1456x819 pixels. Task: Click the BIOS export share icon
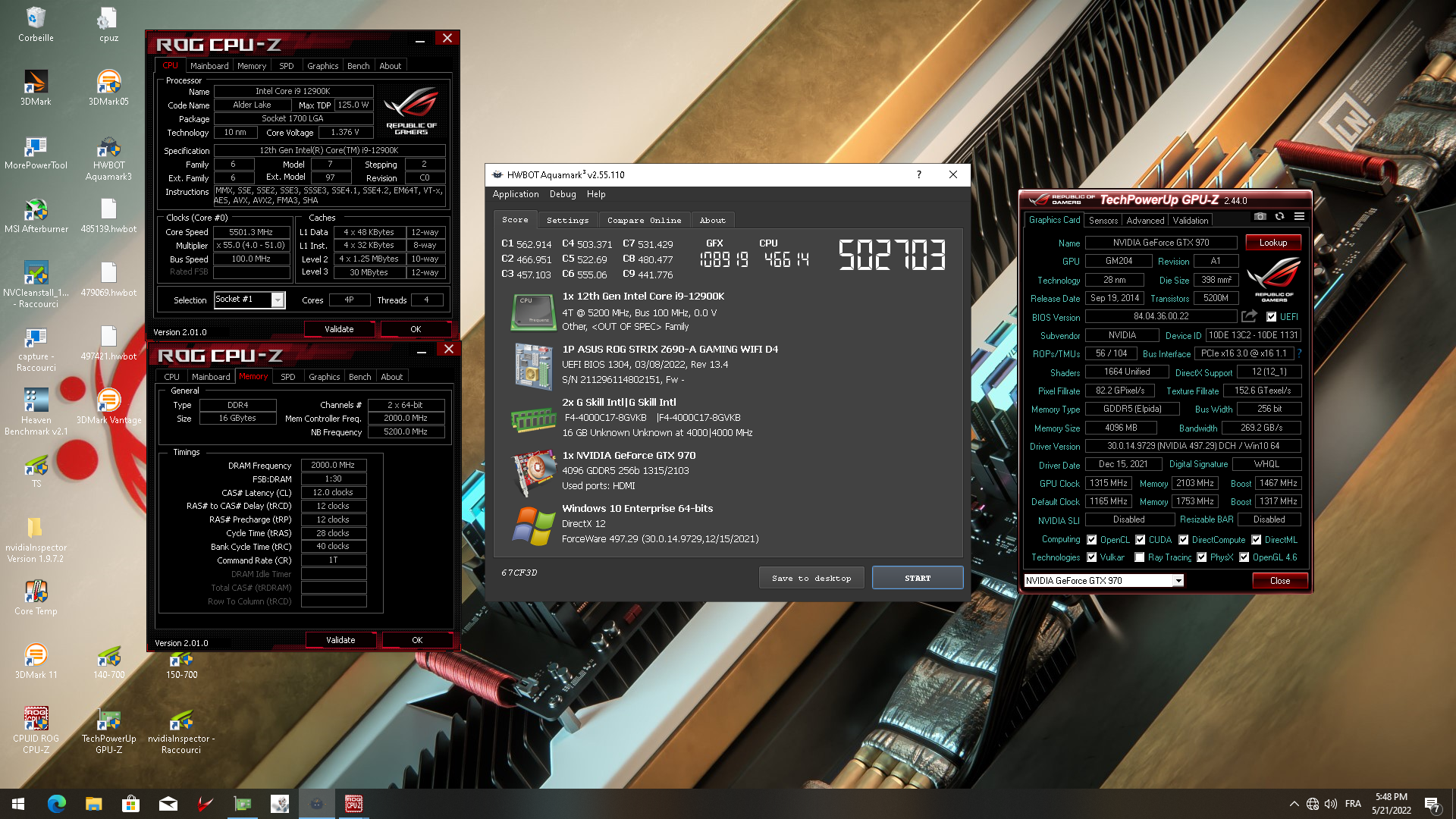[1249, 316]
